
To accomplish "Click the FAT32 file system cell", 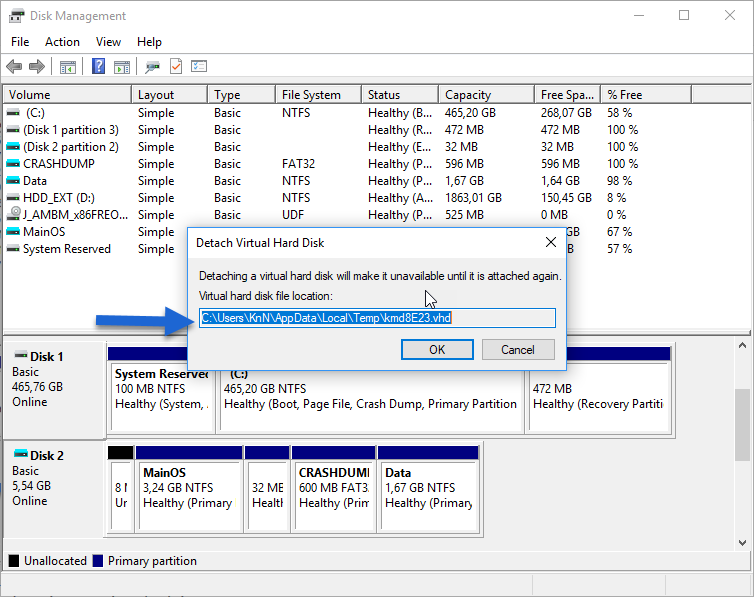I will 298,164.
